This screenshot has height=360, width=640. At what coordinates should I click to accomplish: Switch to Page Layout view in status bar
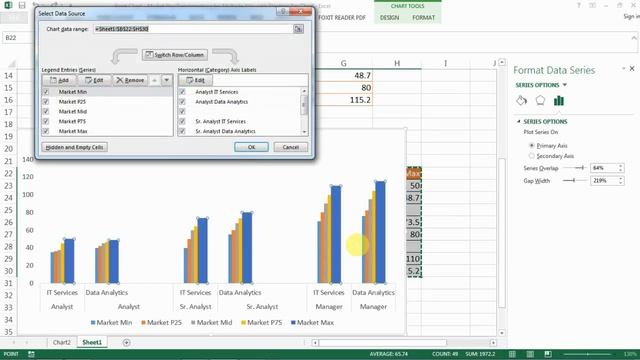[x=530, y=354]
